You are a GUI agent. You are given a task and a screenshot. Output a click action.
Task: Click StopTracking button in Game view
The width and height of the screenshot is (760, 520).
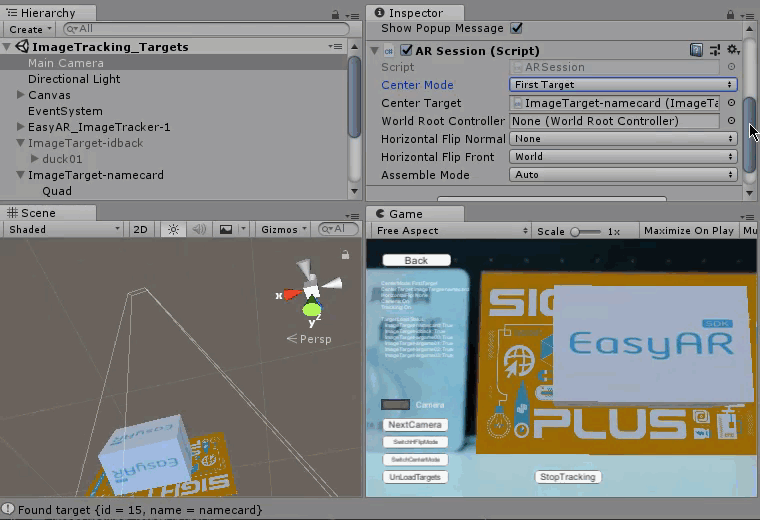[x=568, y=477]
